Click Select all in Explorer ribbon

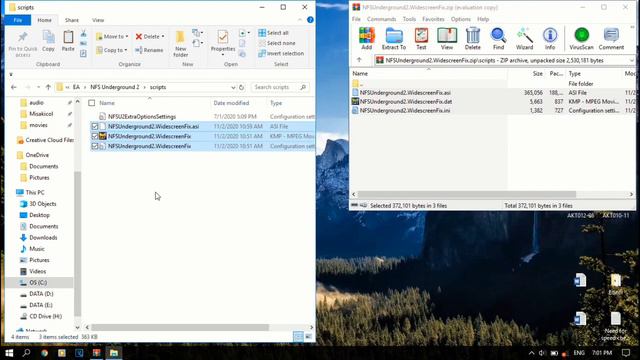[x=273, y=33]
